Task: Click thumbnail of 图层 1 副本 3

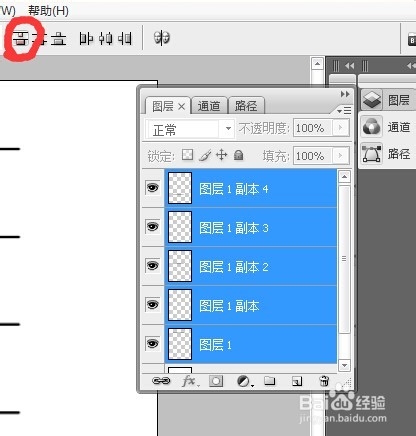Action: (180, 227)
